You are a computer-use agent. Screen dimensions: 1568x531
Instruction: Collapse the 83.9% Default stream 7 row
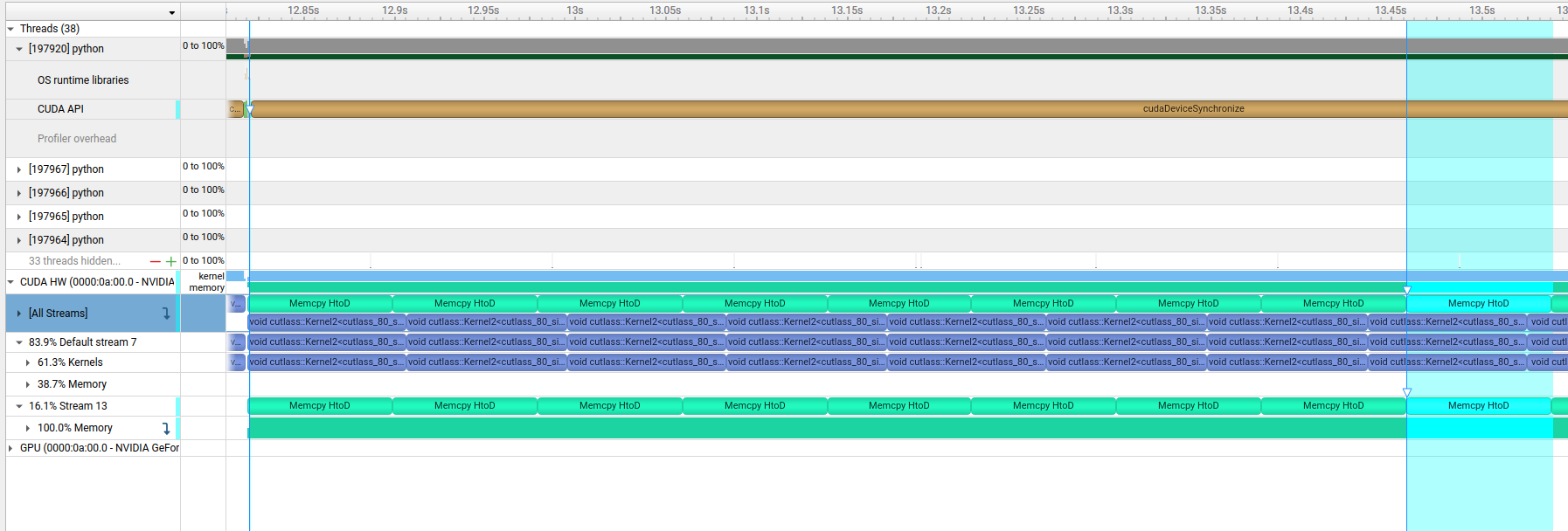[19, 342]
